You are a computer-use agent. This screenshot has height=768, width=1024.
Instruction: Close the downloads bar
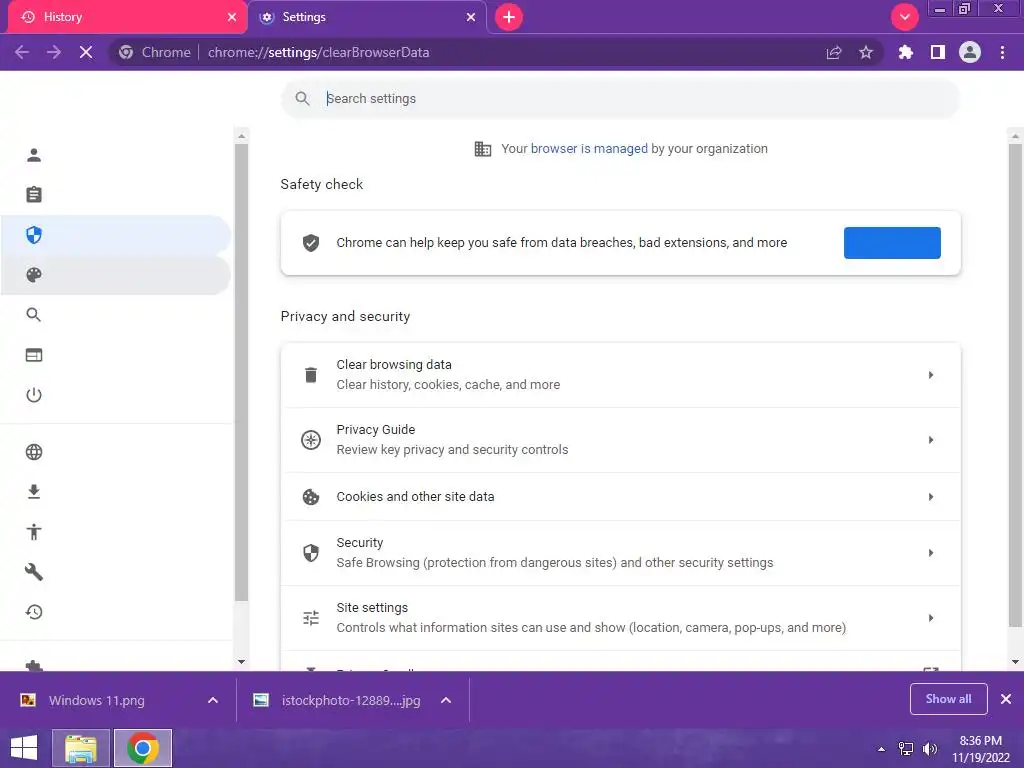[1006, 699]
